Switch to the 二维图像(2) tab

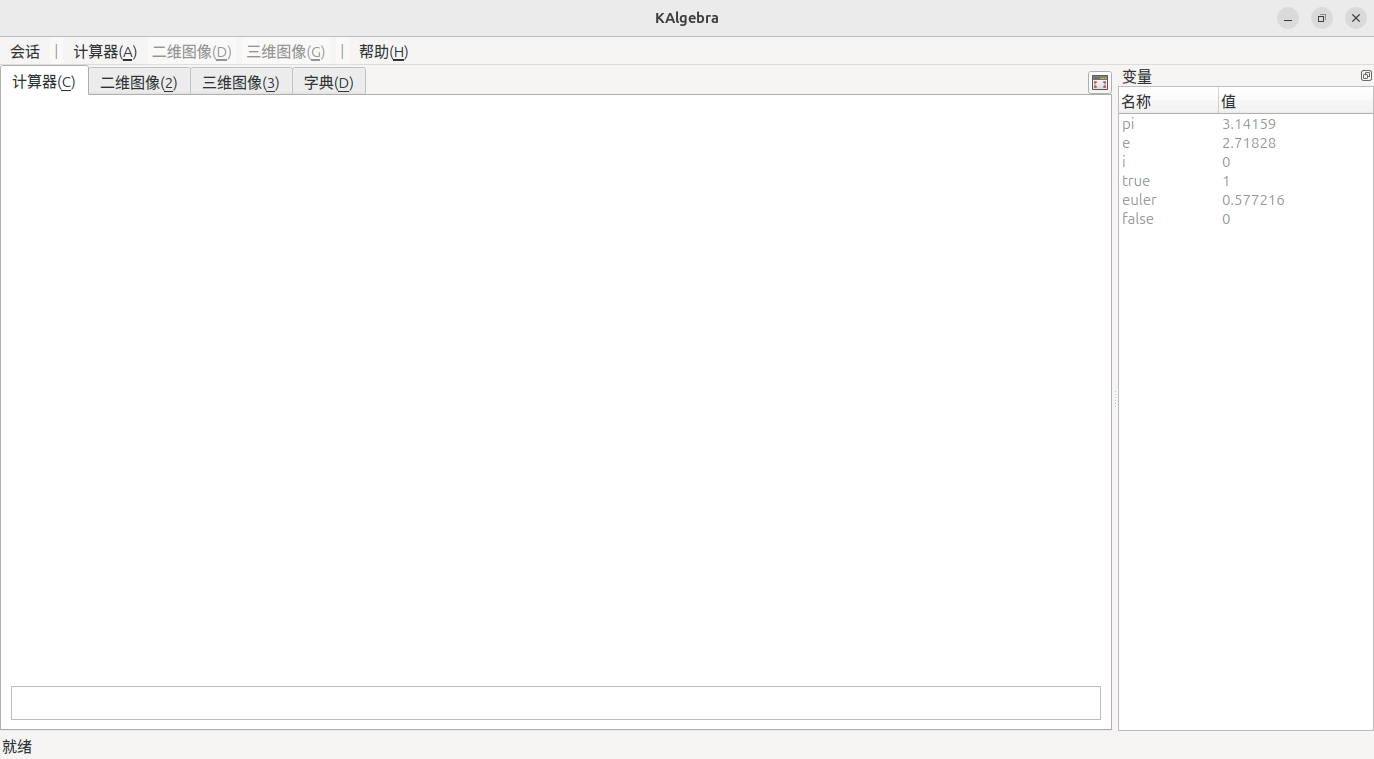(139, 83)
